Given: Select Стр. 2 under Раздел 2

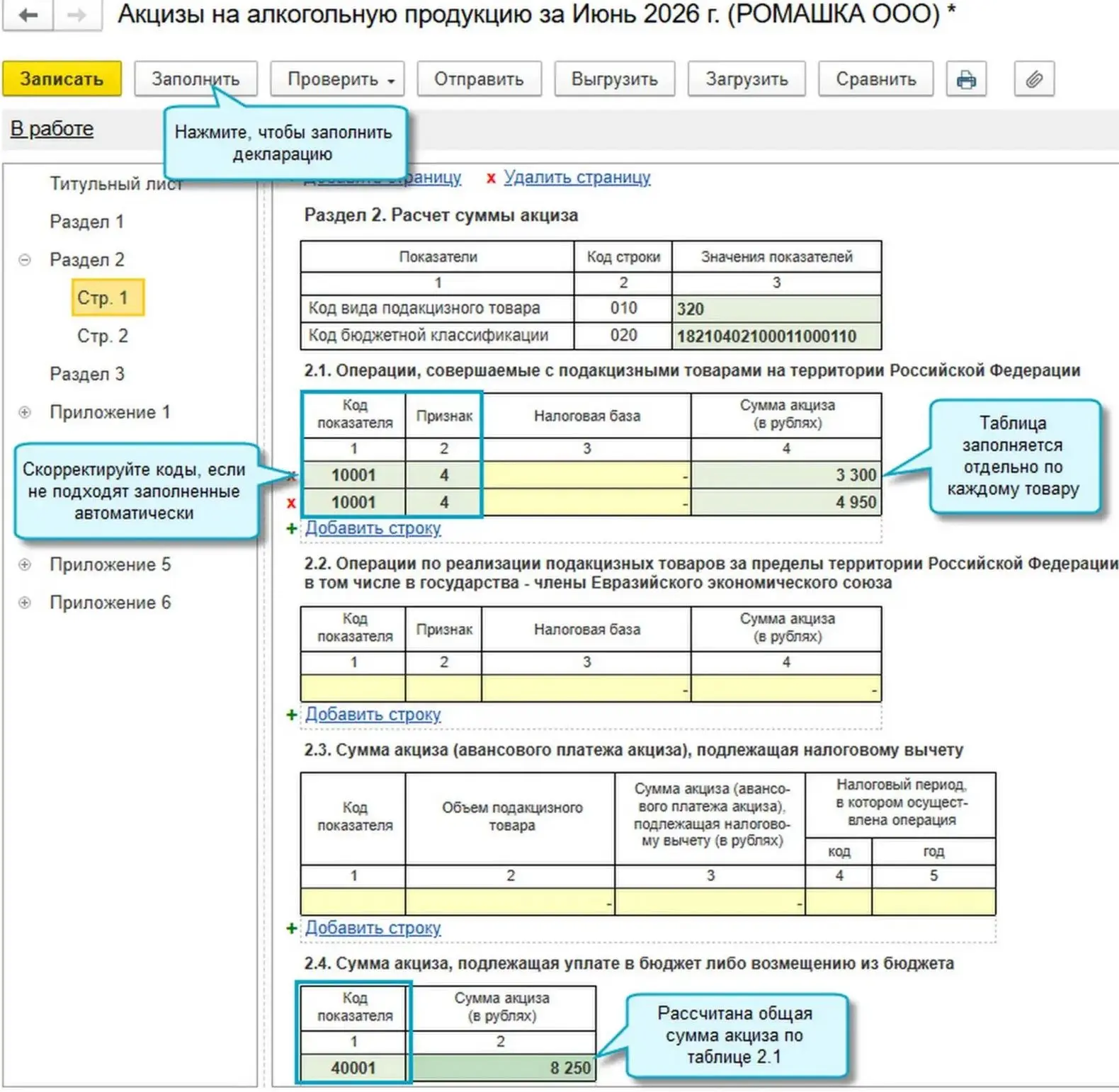Looking at the screenshot, I should click(103, 336).
